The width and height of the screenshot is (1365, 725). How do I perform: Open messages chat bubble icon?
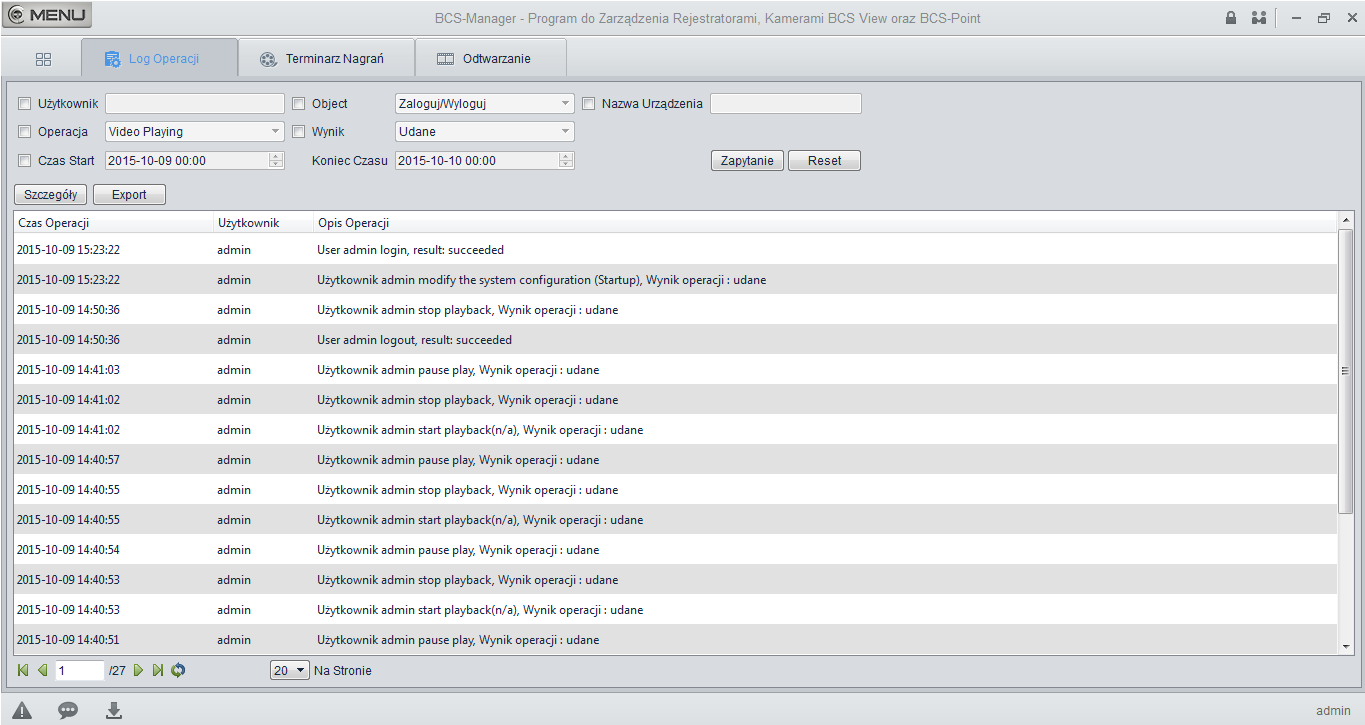[68, 710]
